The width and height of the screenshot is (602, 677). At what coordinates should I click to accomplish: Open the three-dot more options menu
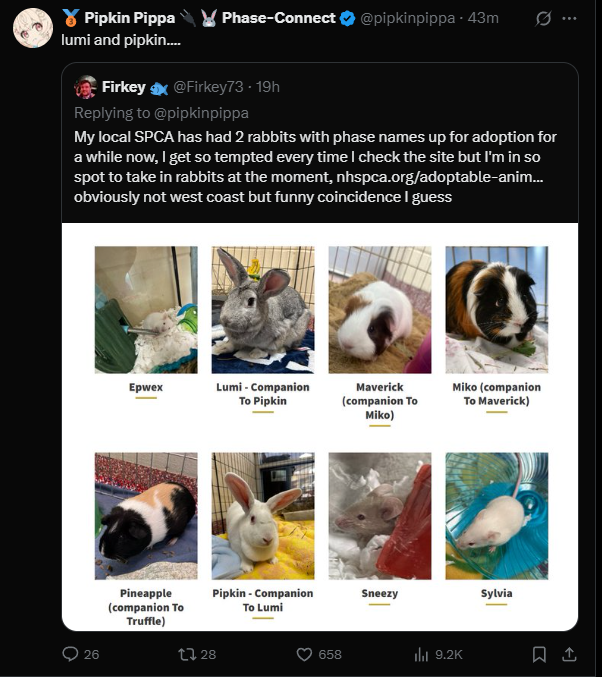[x=569, y=18]
